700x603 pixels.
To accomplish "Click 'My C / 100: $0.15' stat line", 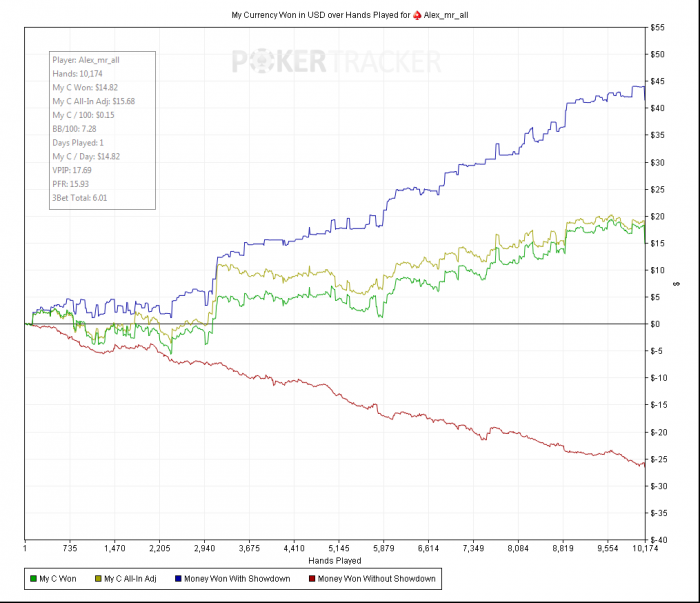I will tap(83, 115).
